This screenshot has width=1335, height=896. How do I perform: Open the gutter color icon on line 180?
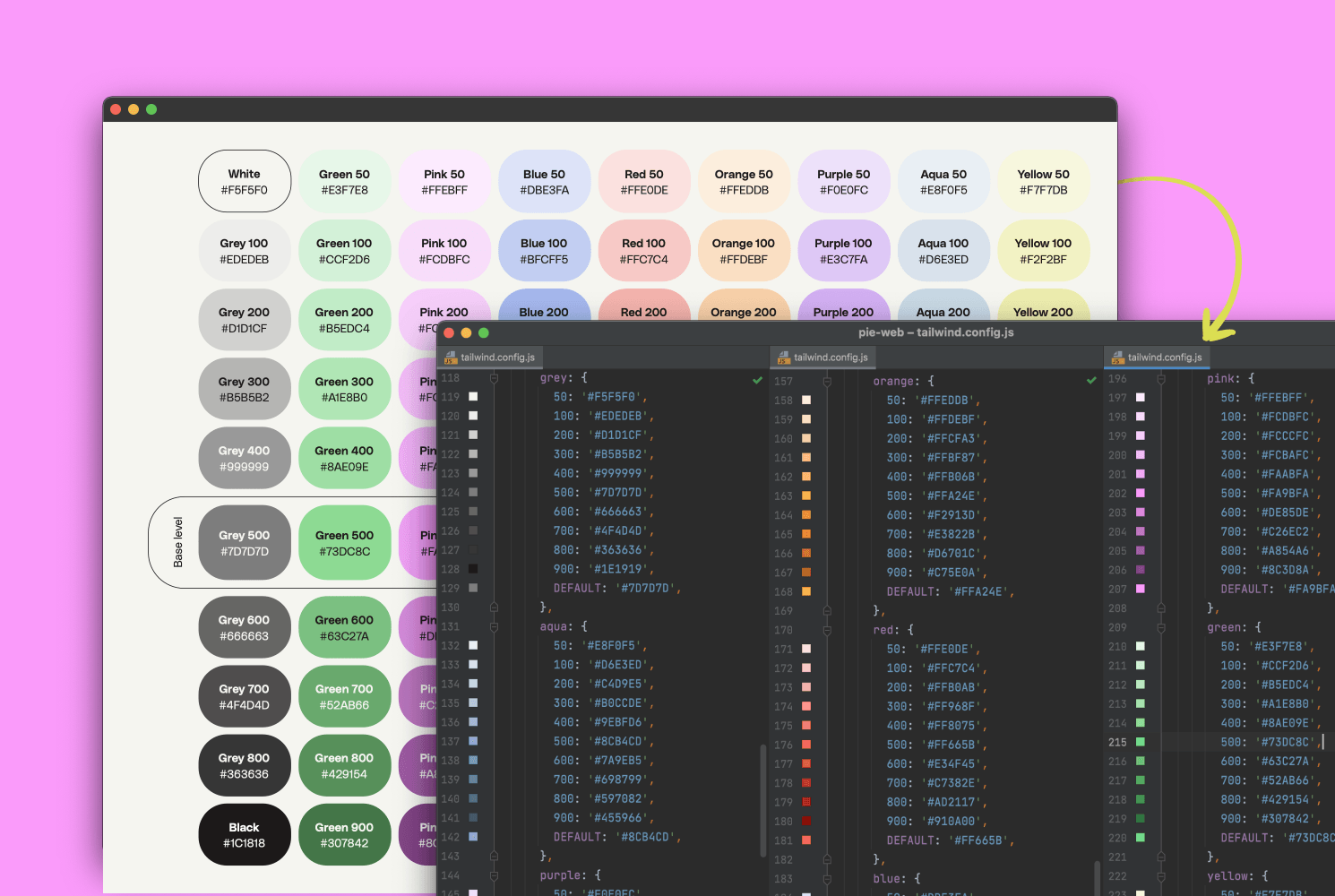click(806, 821)
